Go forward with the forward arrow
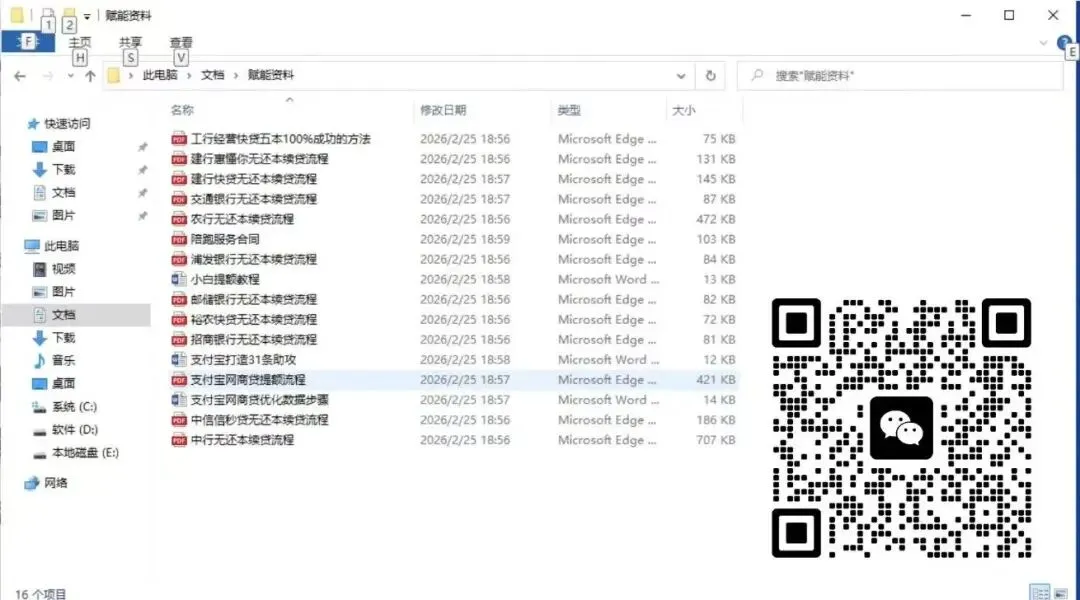Image resolution: width=1080 pixels, height=600 pixels. click(48, 76)
